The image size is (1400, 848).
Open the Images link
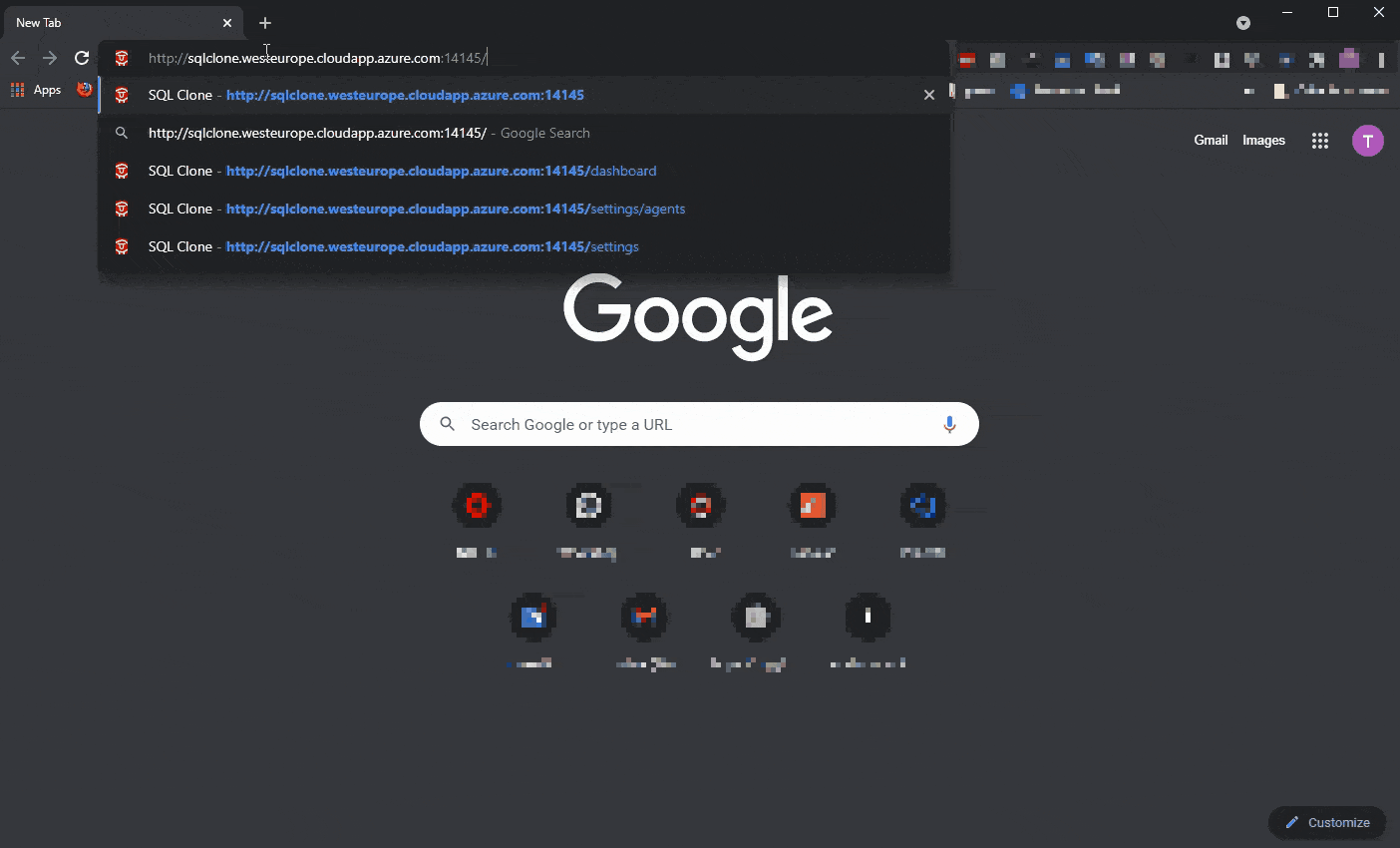tap(1263, 141)
